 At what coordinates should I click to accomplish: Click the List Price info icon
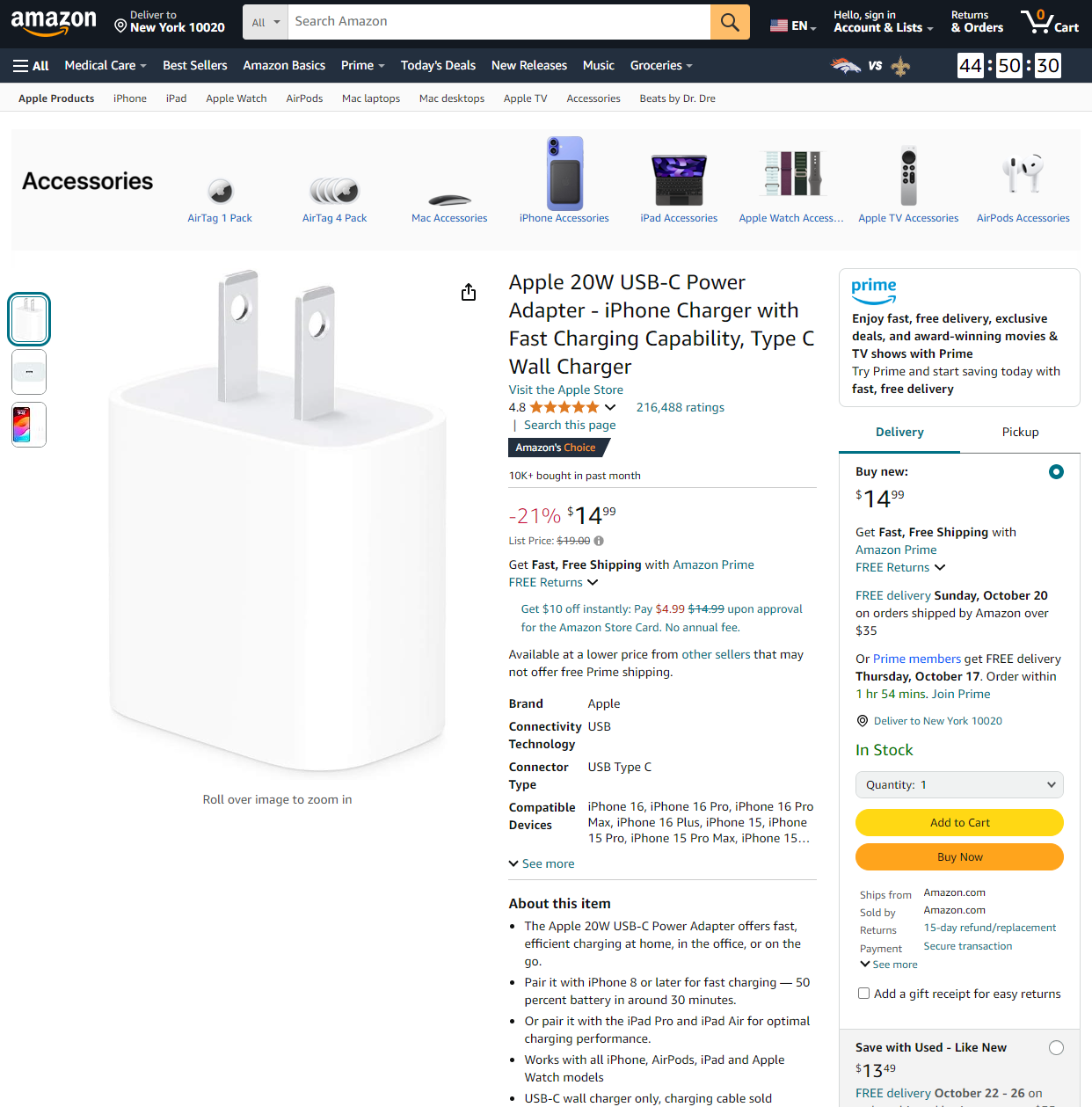599,541
